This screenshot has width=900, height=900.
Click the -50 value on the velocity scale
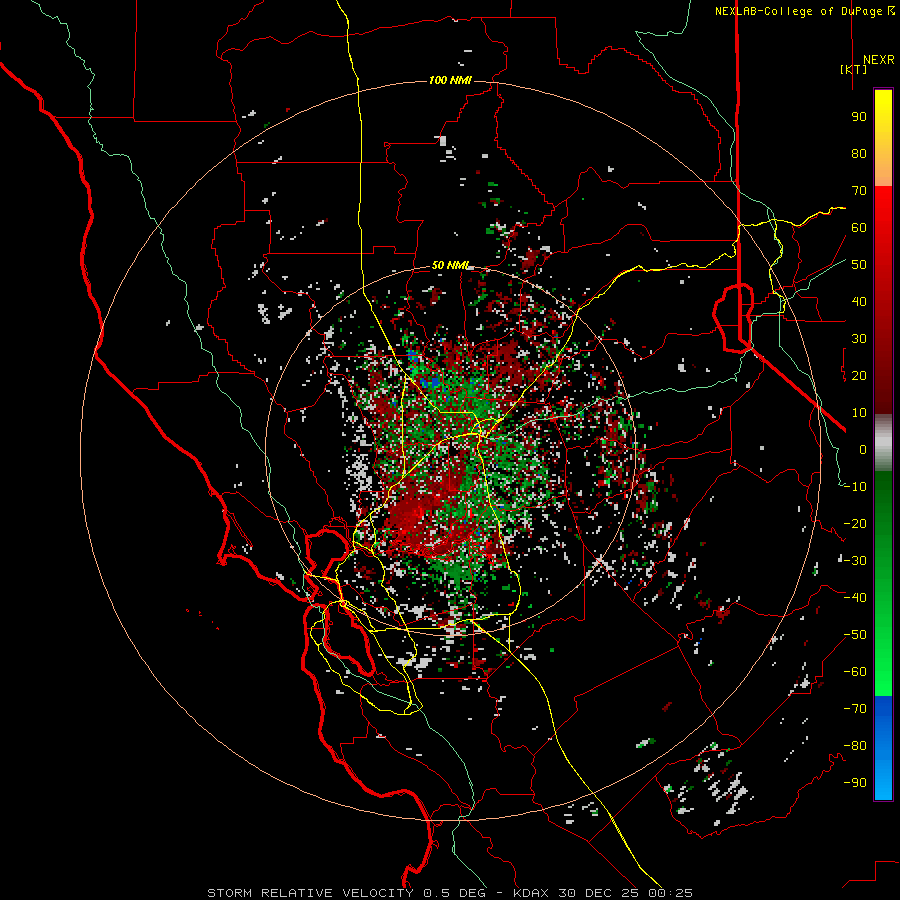855,635
